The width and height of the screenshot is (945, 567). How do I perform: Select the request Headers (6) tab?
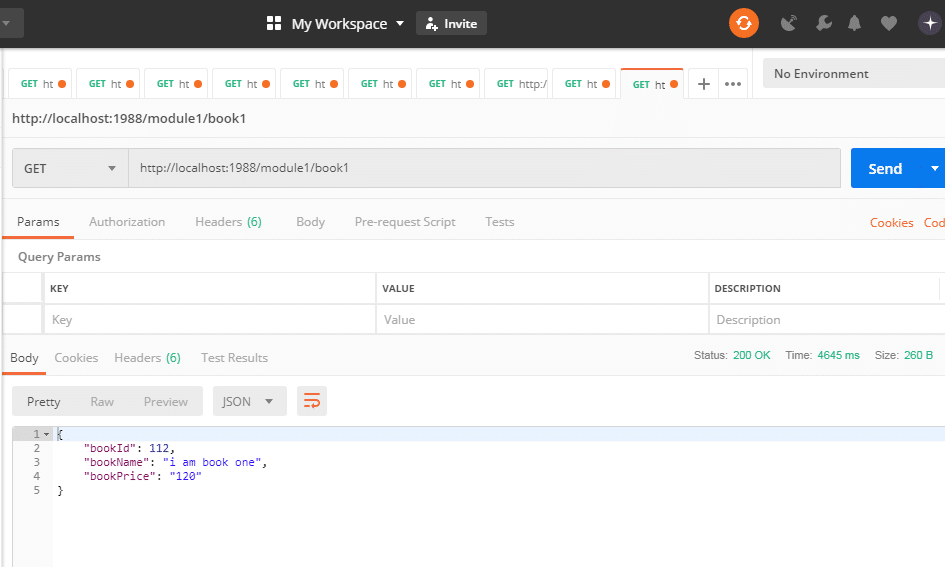click(x=228, y=222)
